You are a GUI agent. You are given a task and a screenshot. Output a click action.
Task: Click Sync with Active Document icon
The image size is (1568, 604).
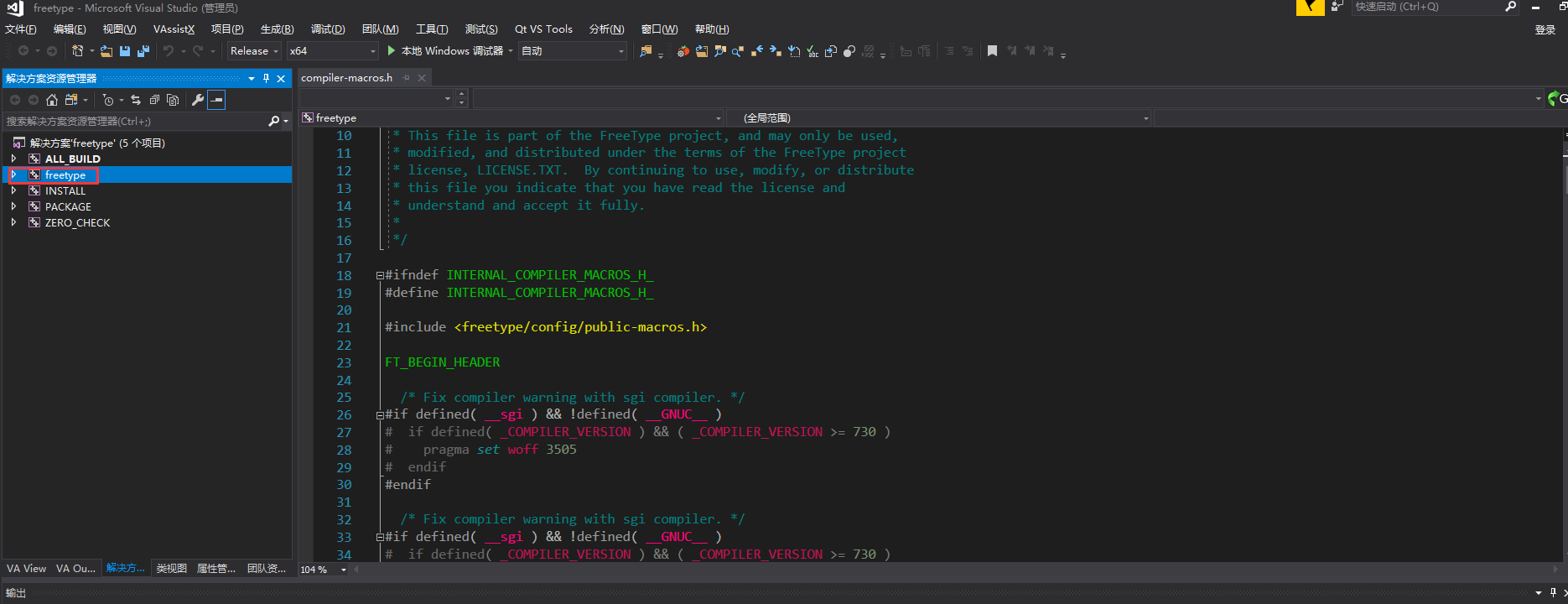click(x=136, y=100)
